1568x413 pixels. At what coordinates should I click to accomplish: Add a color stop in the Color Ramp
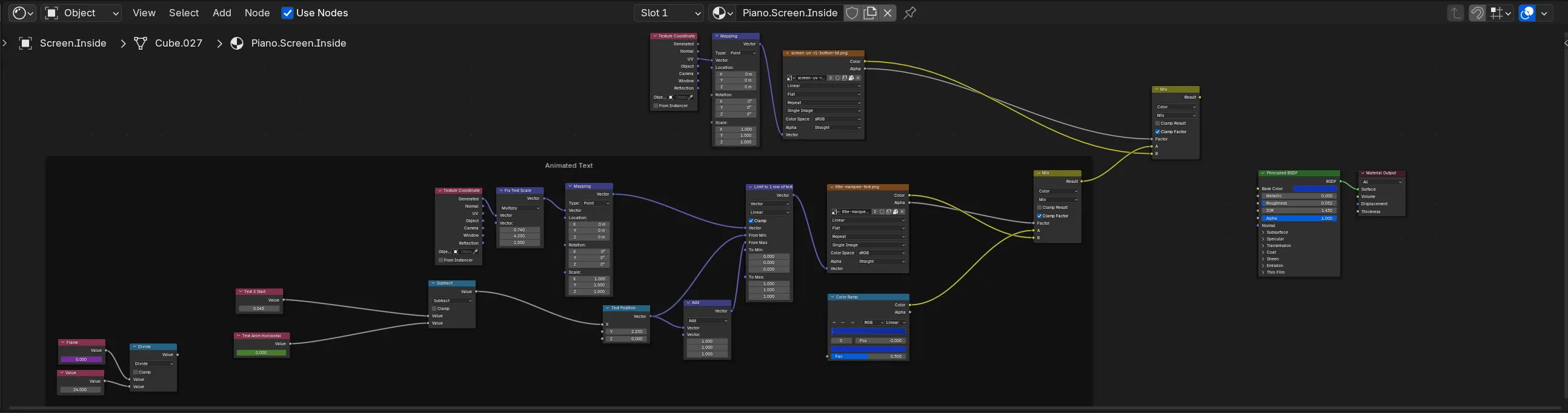click(x=834, y=322)
